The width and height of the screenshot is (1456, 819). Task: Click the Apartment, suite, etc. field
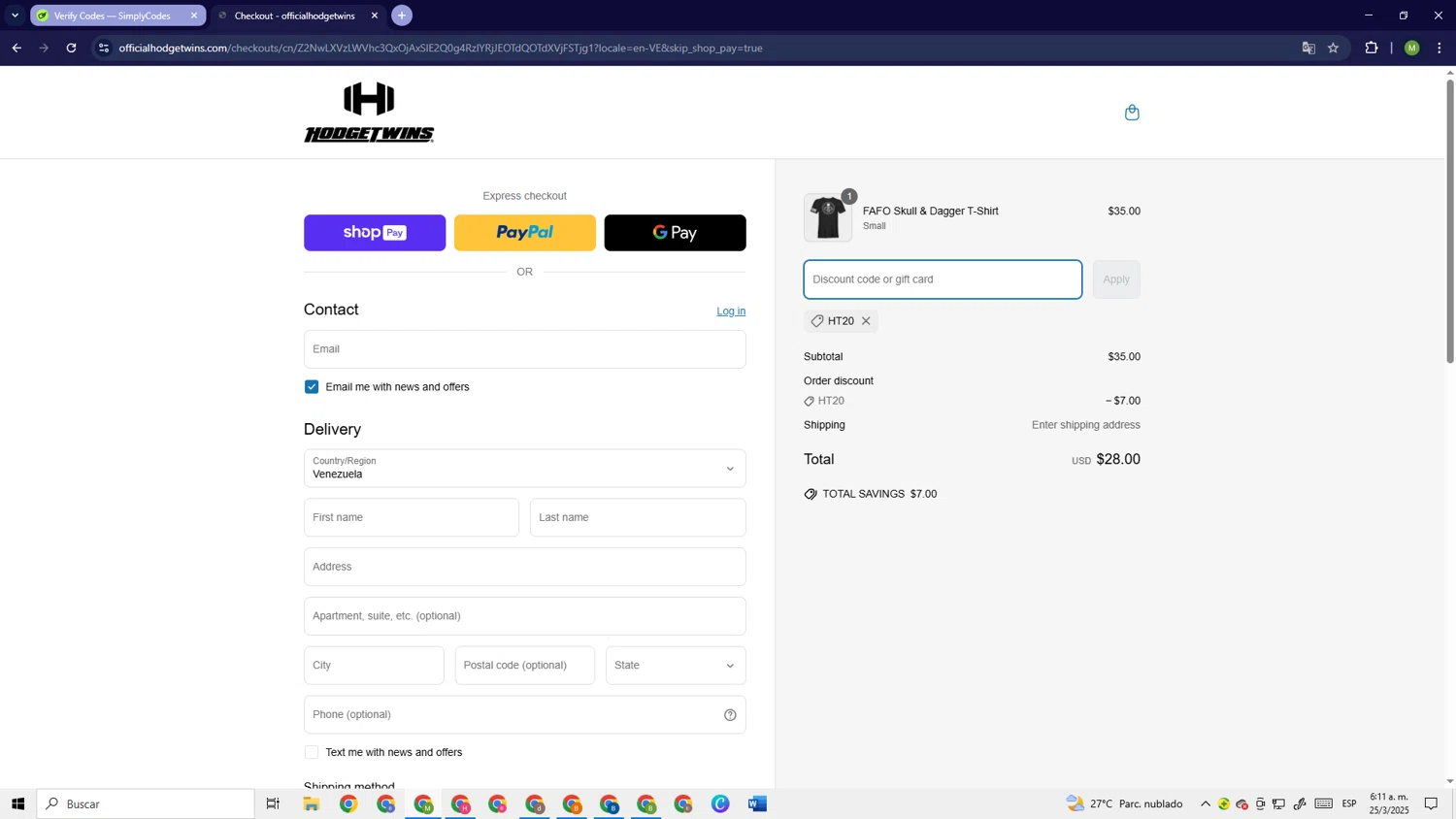click(x=524, y=616)
